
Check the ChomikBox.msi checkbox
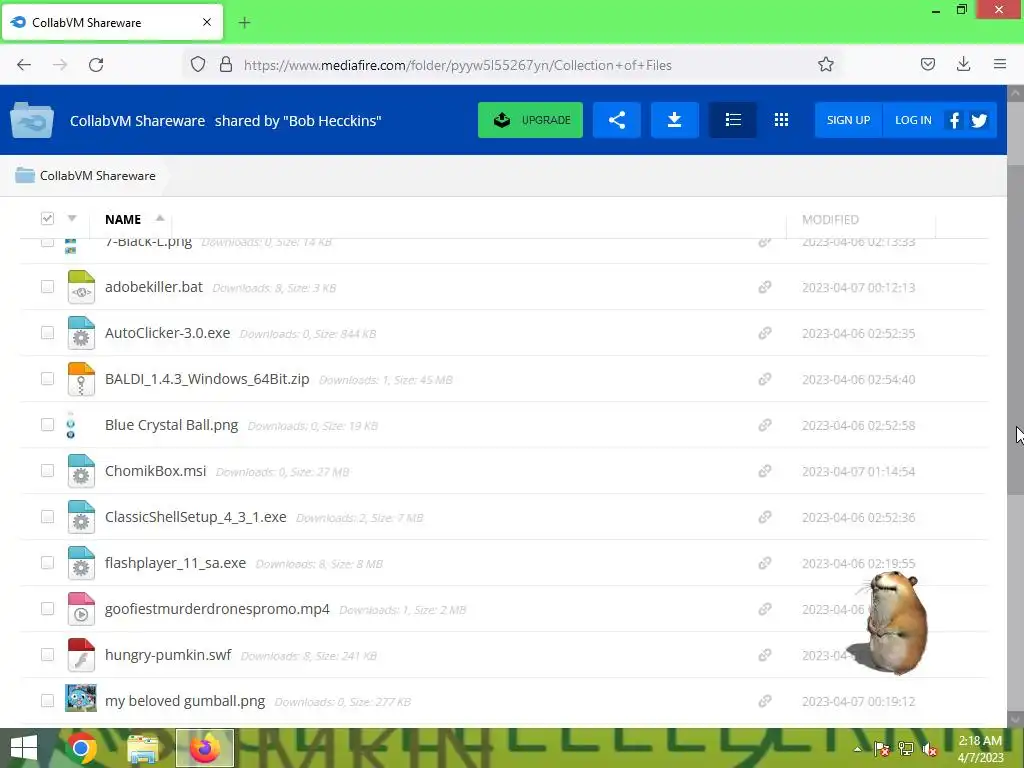[47, 471]
